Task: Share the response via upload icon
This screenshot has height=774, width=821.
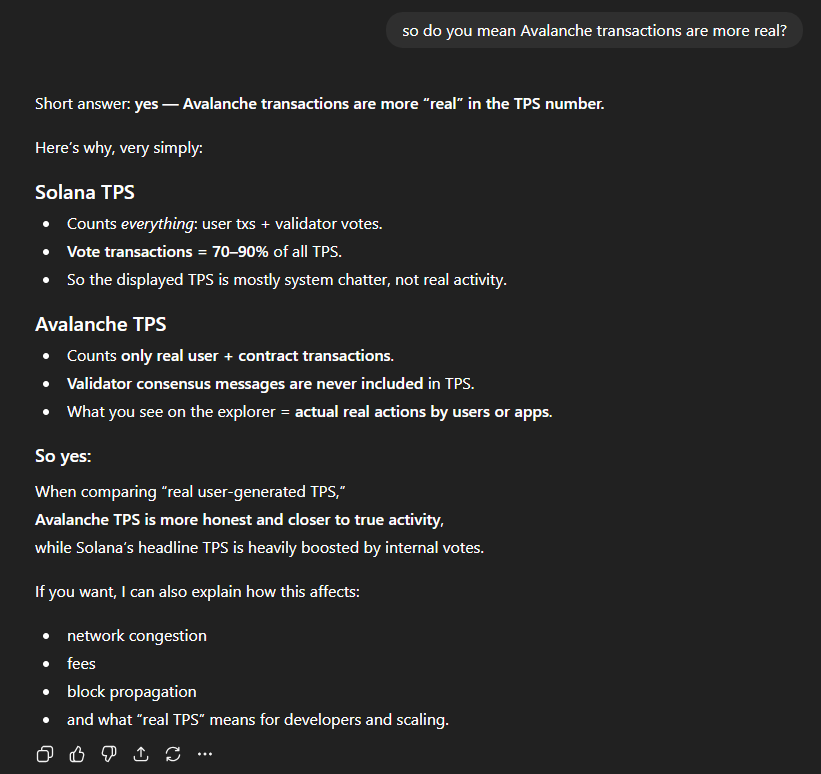Action: coord(141,754)
